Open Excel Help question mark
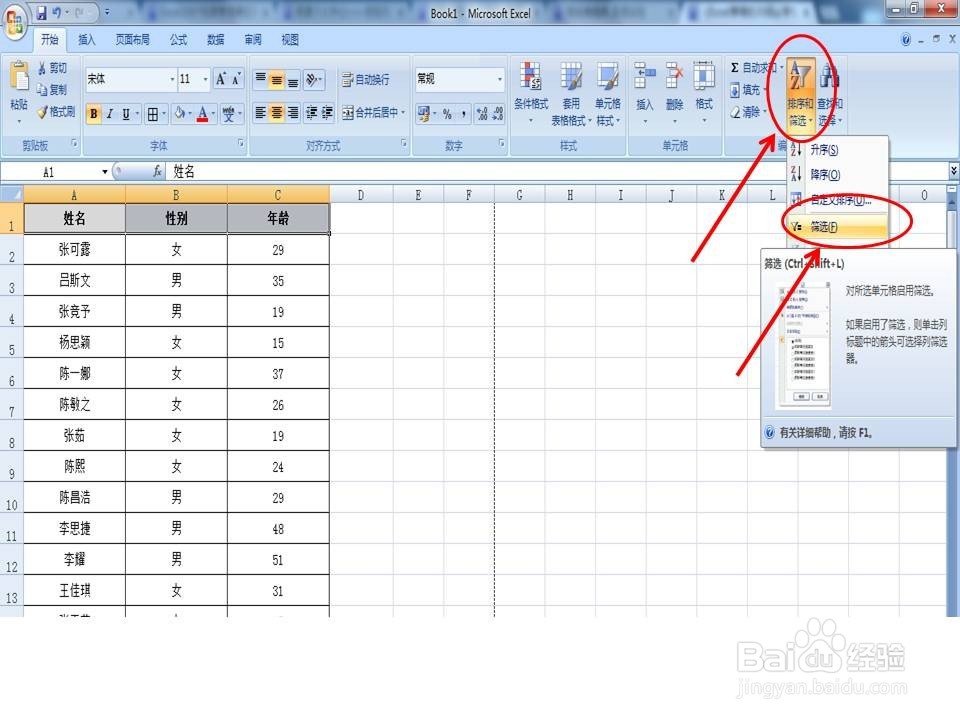Image resolution: width=960 pixels, height=720 pixels. [x=906, y=40]
